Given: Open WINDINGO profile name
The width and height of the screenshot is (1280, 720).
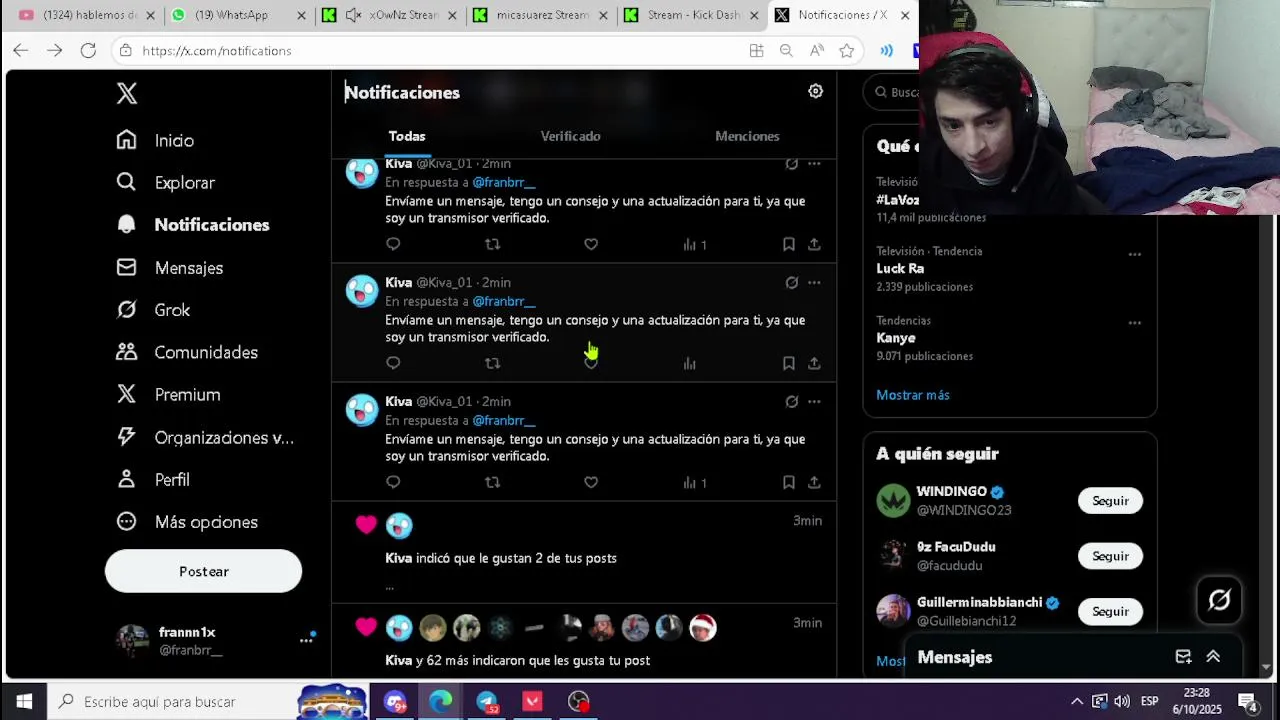Looking at the screenshot, I should pyautogui.click(x=952, y=492).
